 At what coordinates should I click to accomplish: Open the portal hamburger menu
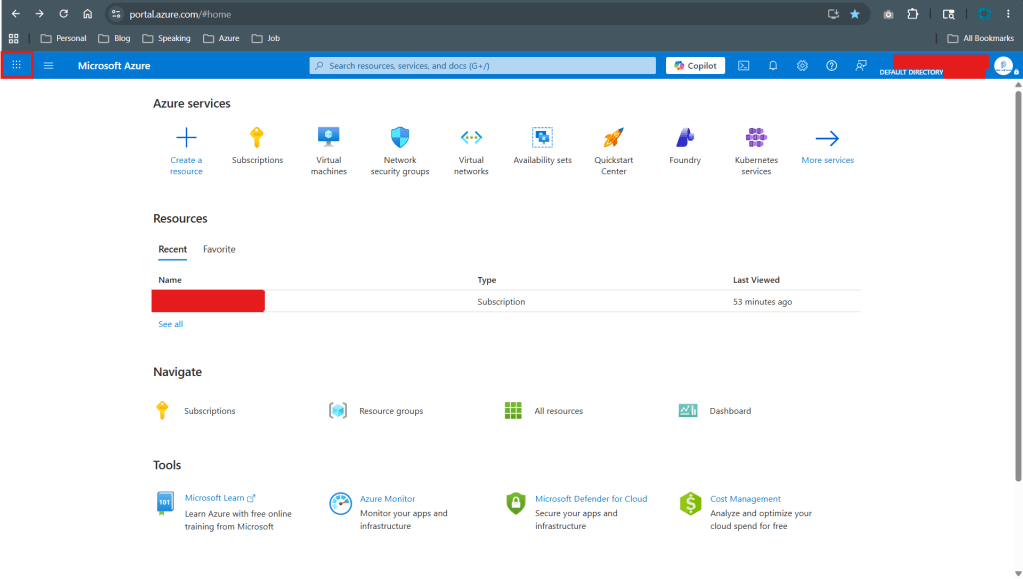(x=48, y=65)
